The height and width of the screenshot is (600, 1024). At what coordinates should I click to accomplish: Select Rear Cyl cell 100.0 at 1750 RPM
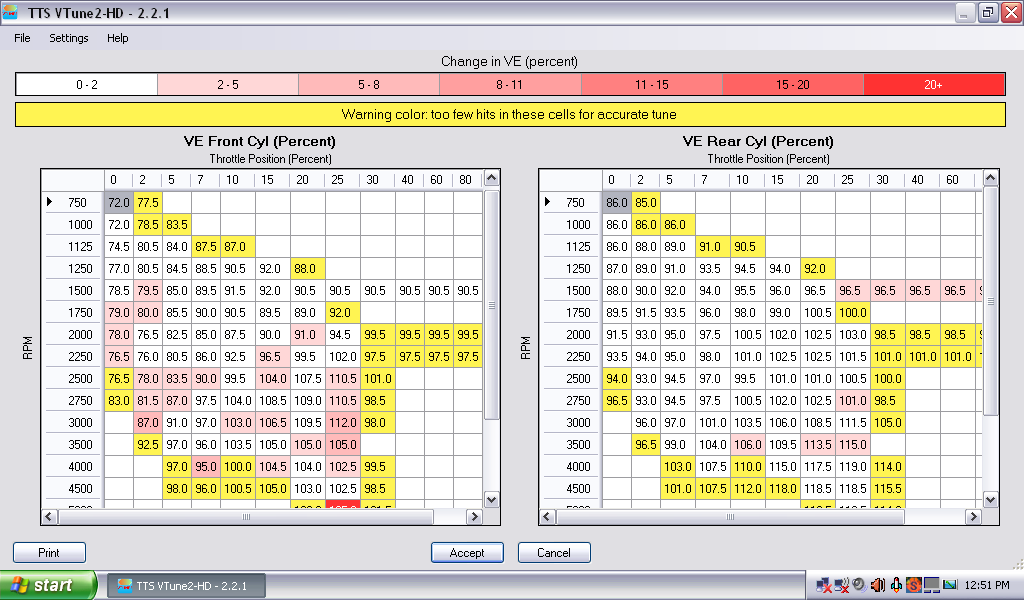coord(852,313)
